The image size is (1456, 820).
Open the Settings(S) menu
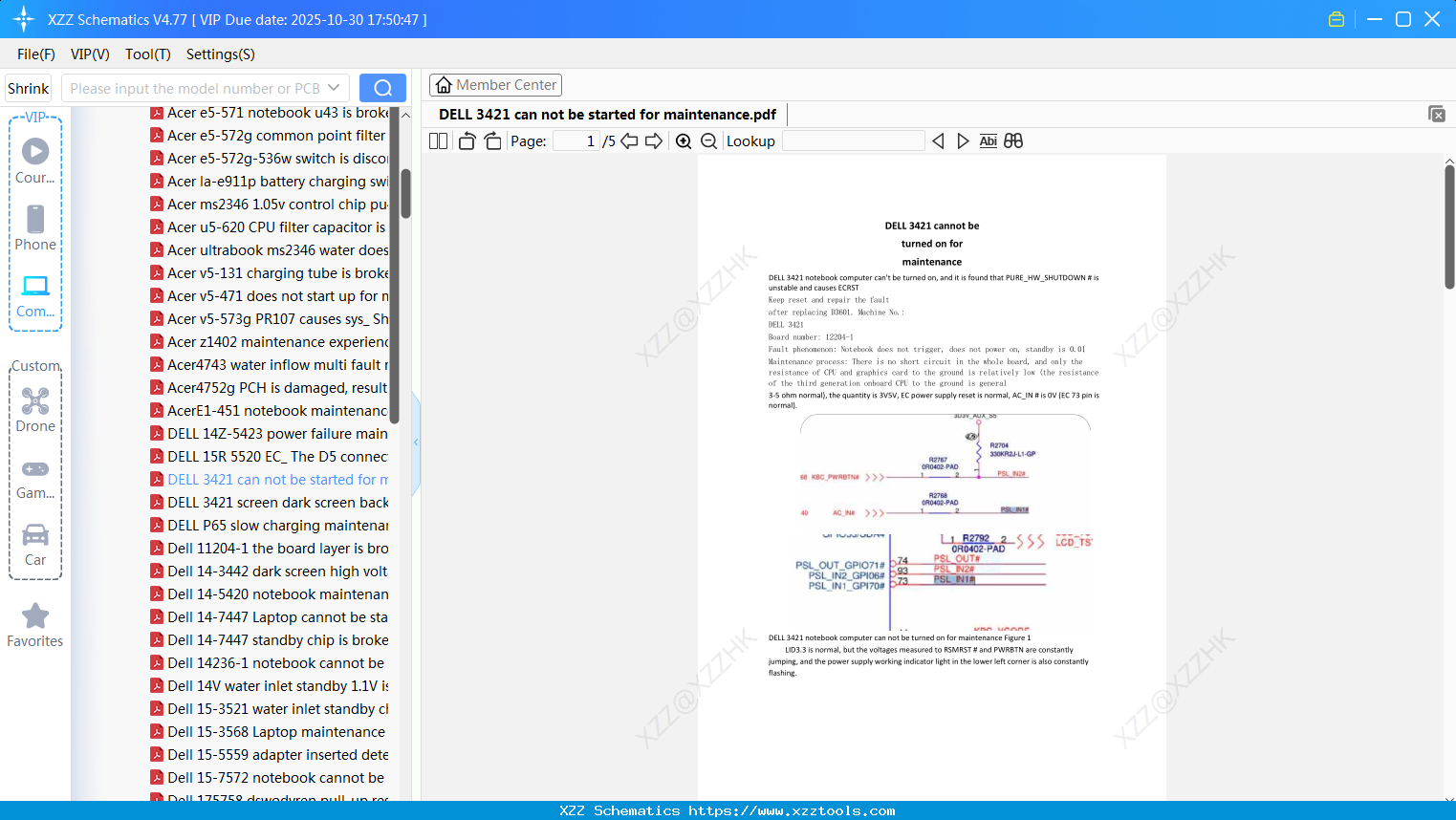coord(221,54)
